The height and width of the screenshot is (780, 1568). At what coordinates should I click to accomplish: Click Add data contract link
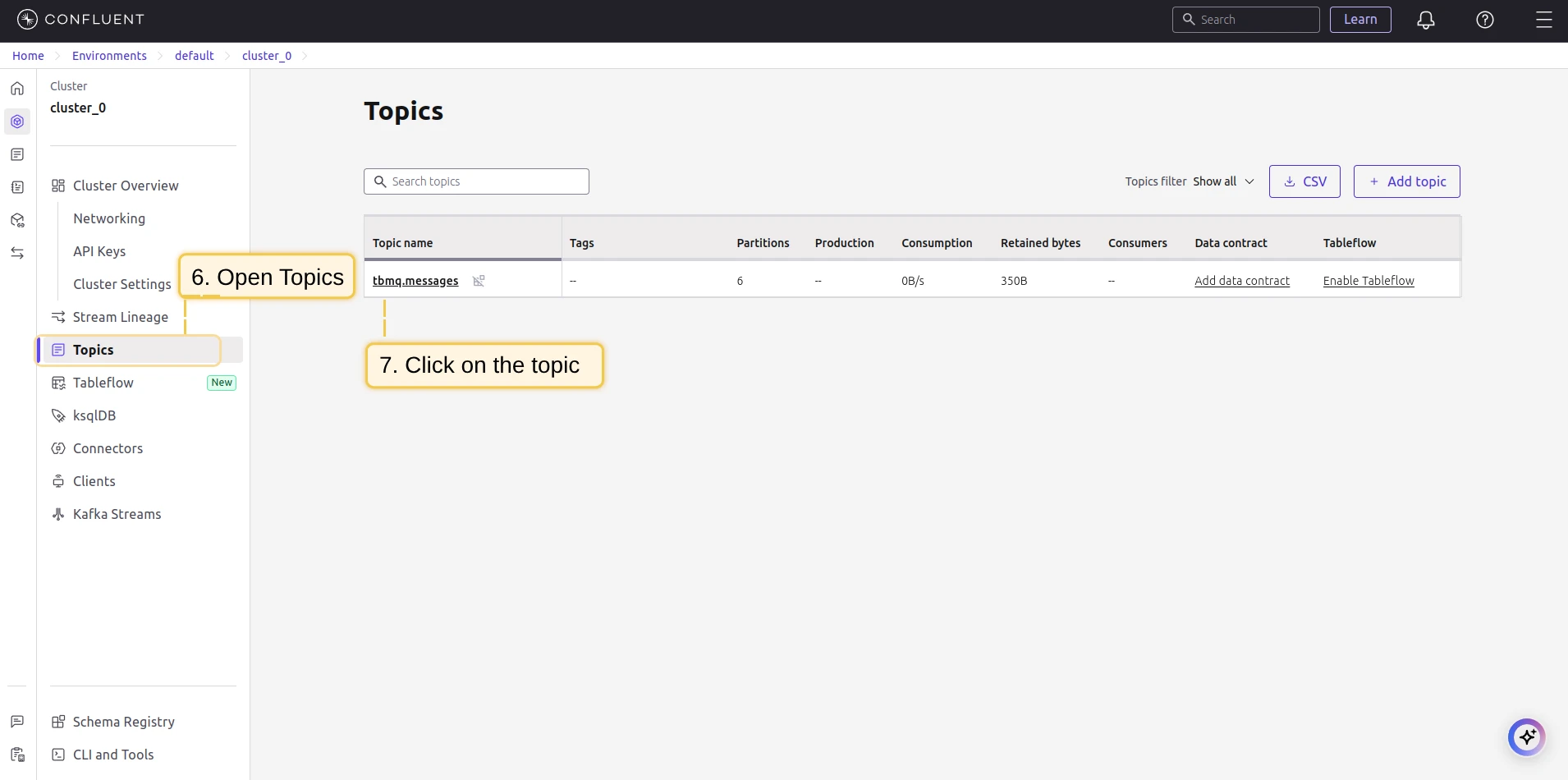coord(1242,281)
